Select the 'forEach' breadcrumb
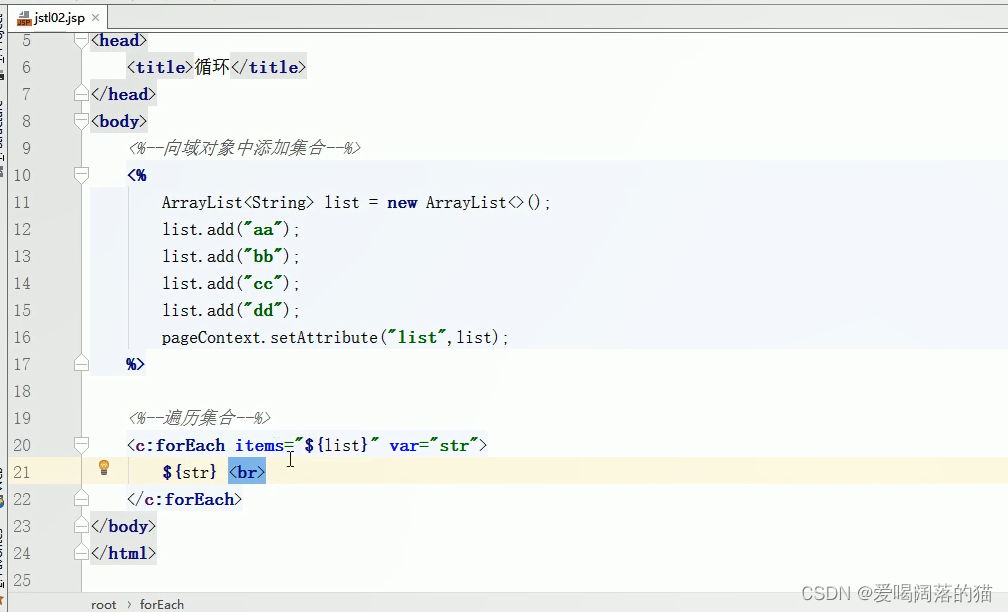 coord(162,604)
